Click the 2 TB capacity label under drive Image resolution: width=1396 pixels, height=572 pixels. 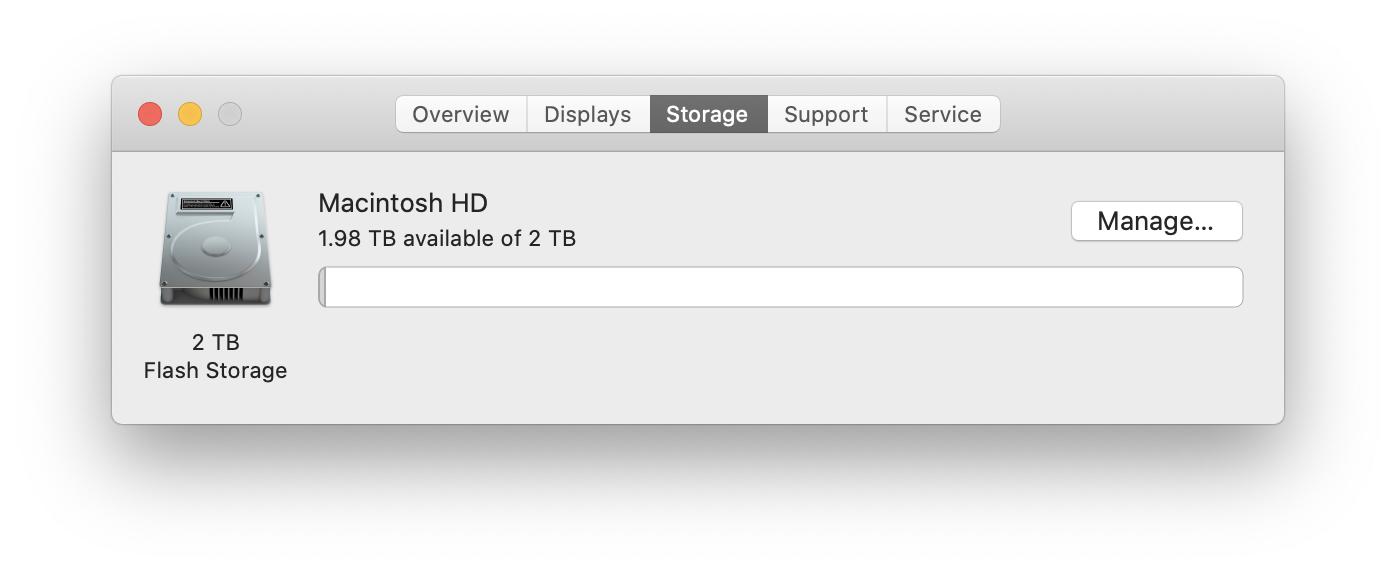coord(216,342)
